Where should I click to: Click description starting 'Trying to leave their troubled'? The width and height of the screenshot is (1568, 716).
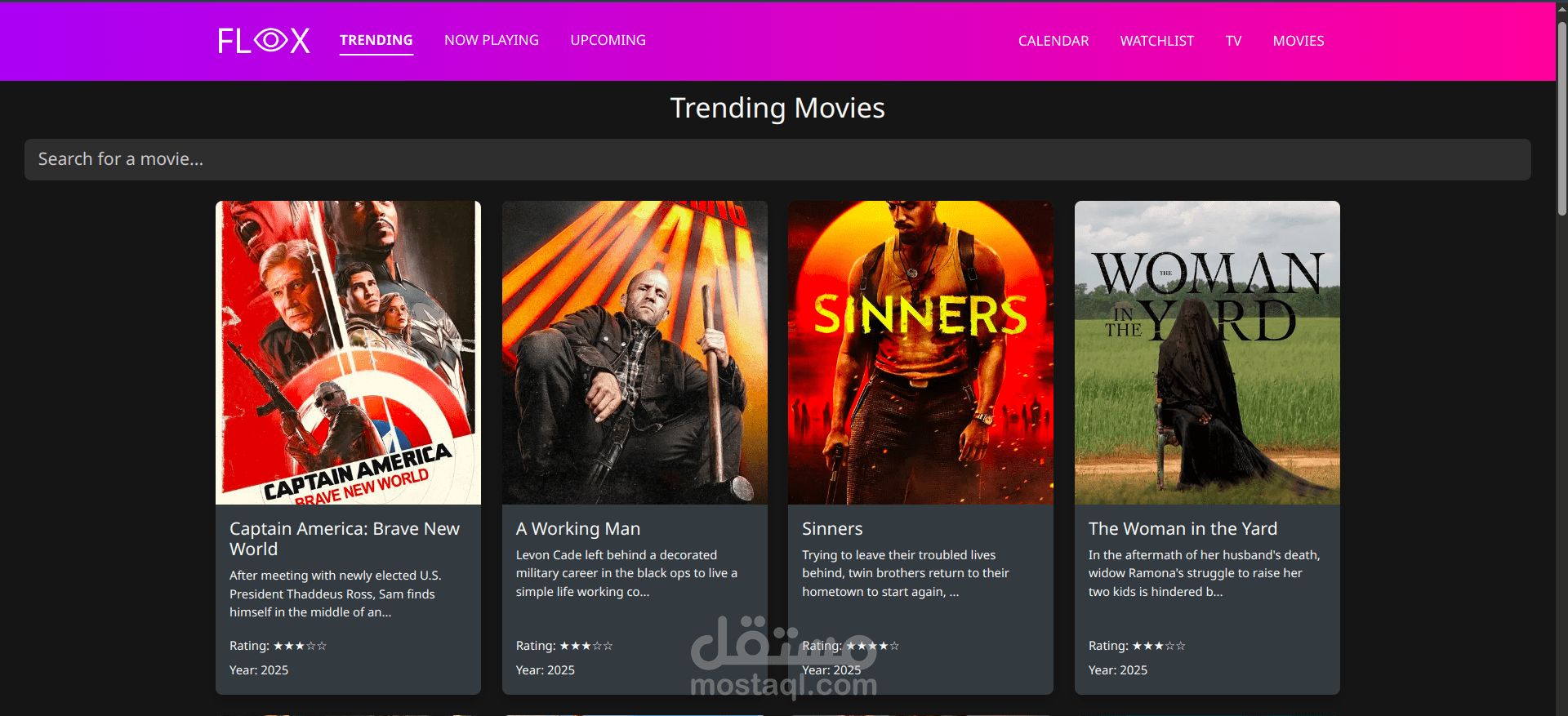click(906, 573)
